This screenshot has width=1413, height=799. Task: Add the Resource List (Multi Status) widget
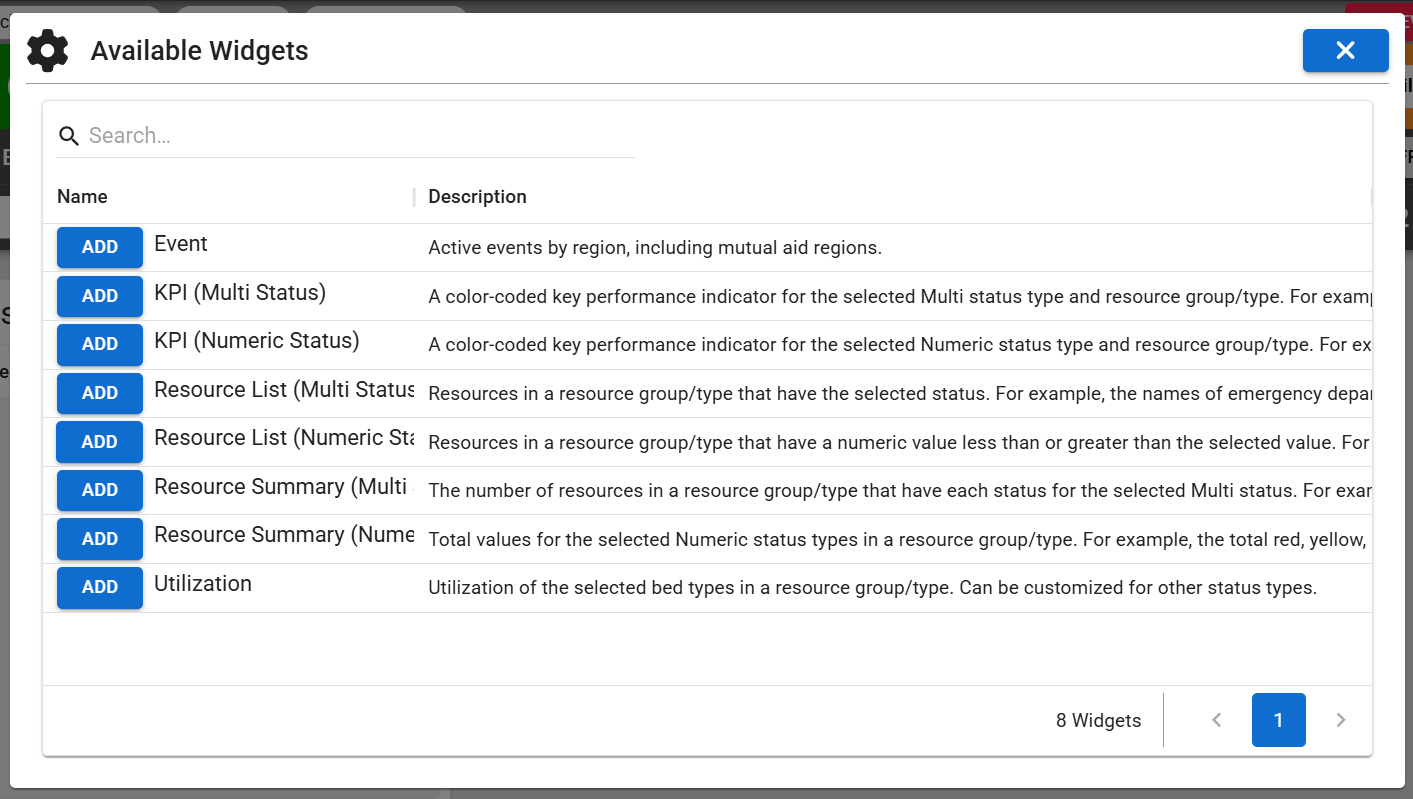coord(100,393)
